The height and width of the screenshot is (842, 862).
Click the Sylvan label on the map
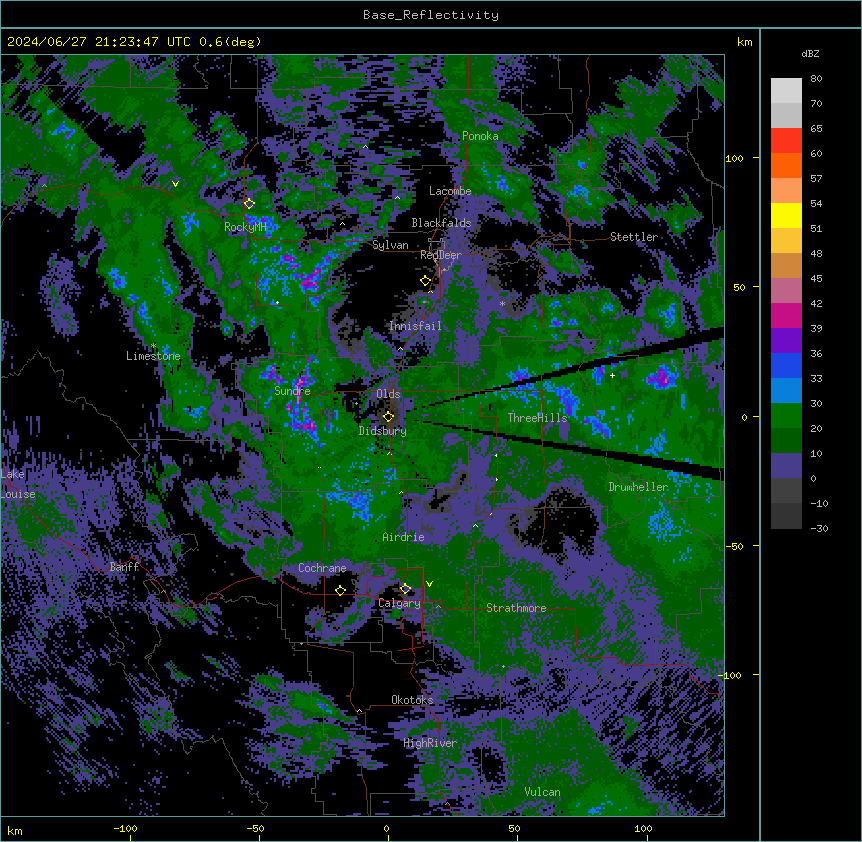tap(390, 245)
